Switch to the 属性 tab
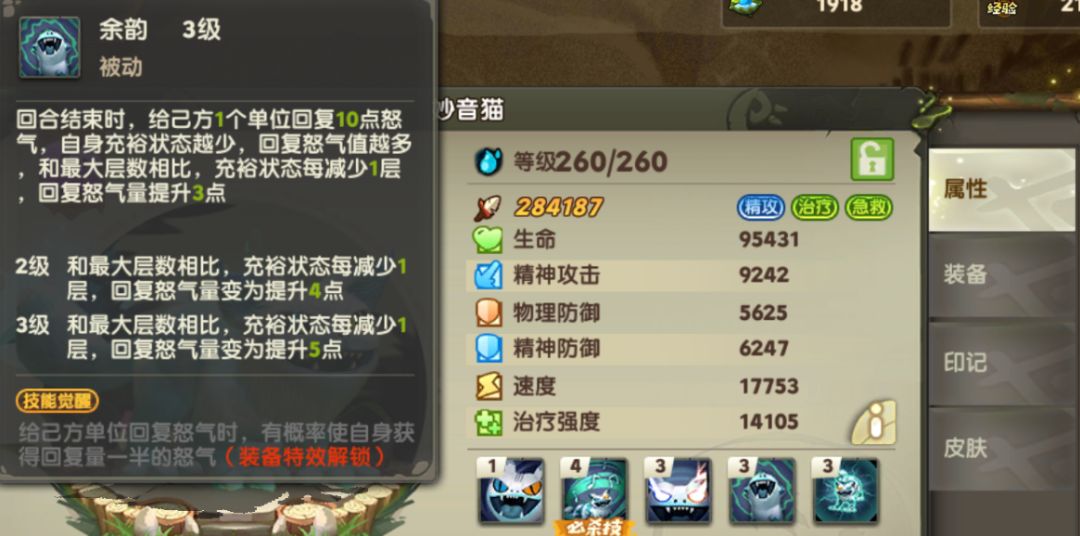The width and height of the screenshot is (1080, 536). point(1001,190)
